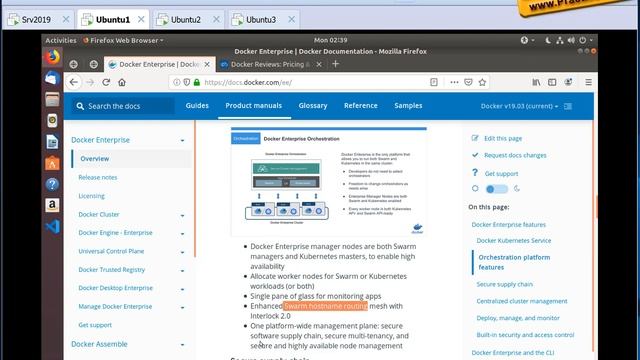This screenshot has height=360, width=640.
Task: Open the Files manager dock icon
Action: (x=52, y=99)
